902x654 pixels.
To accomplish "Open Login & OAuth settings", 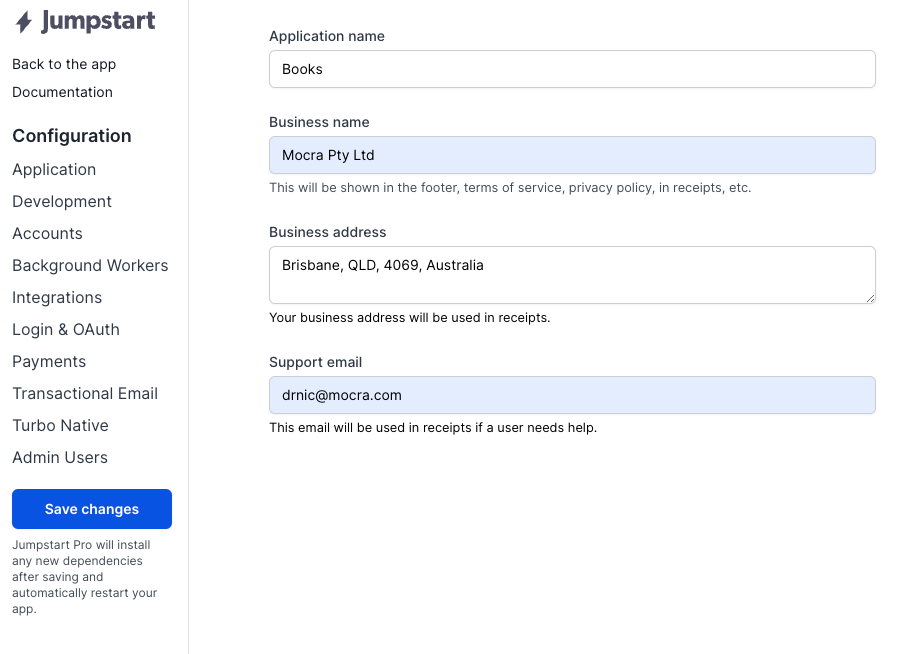I will point(66,330).
